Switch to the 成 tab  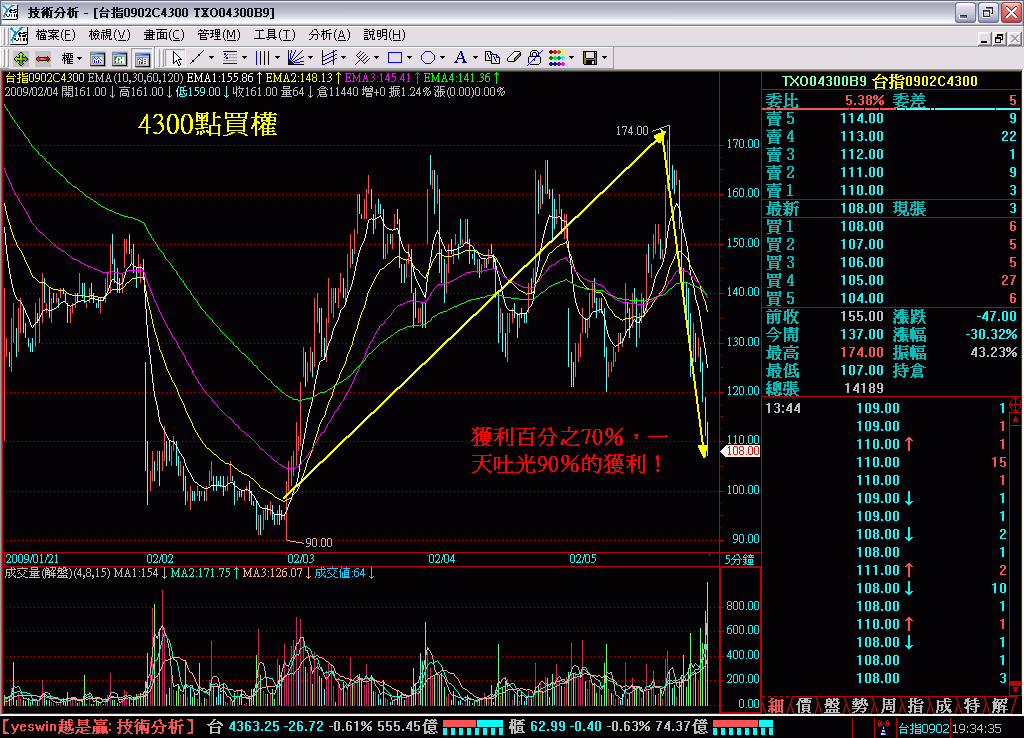944,705
